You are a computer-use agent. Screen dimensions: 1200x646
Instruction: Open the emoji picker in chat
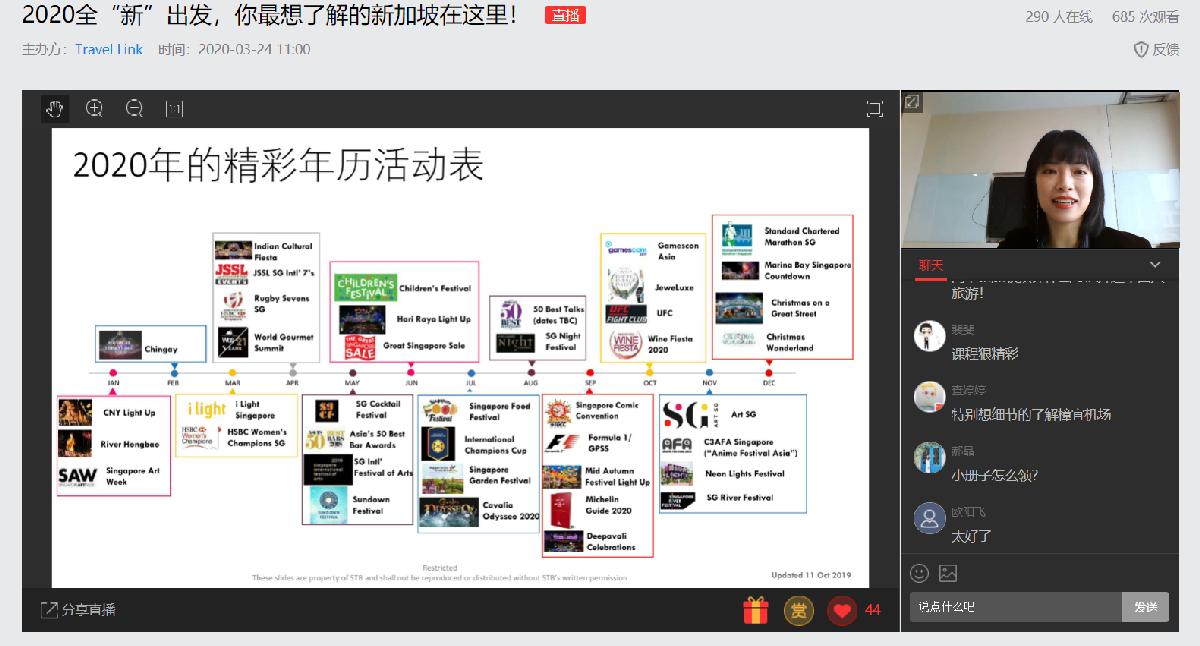pyautogui.click(x=920, y=573)
